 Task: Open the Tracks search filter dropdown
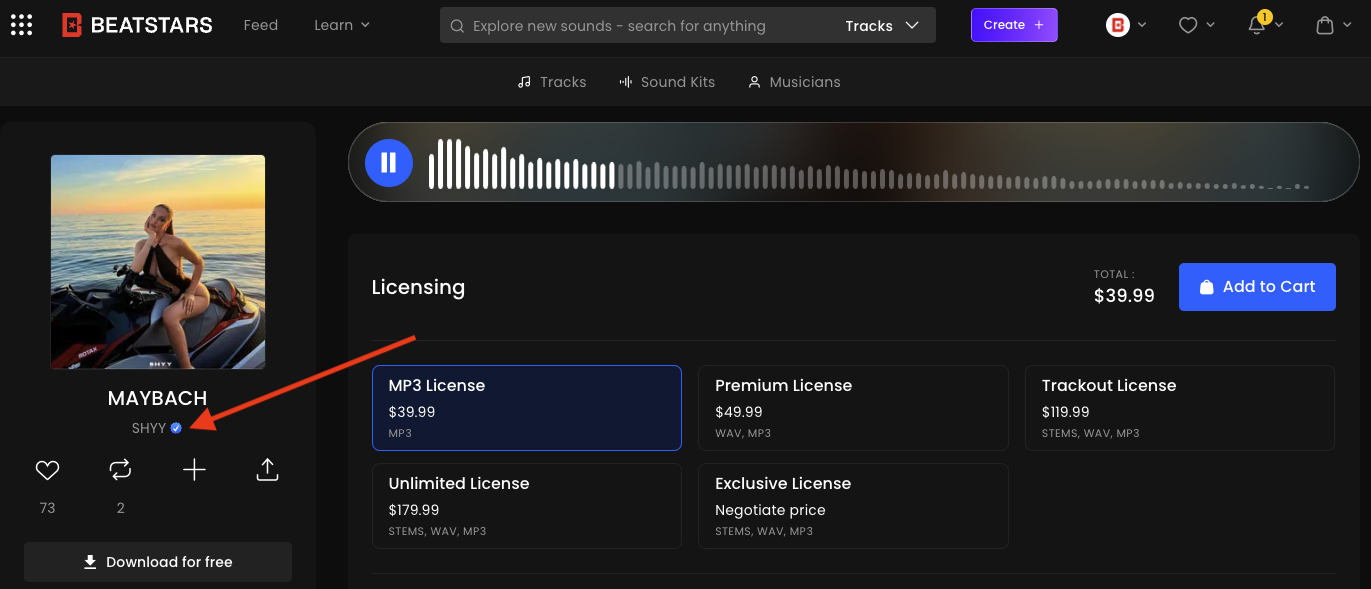click(881, 26)
